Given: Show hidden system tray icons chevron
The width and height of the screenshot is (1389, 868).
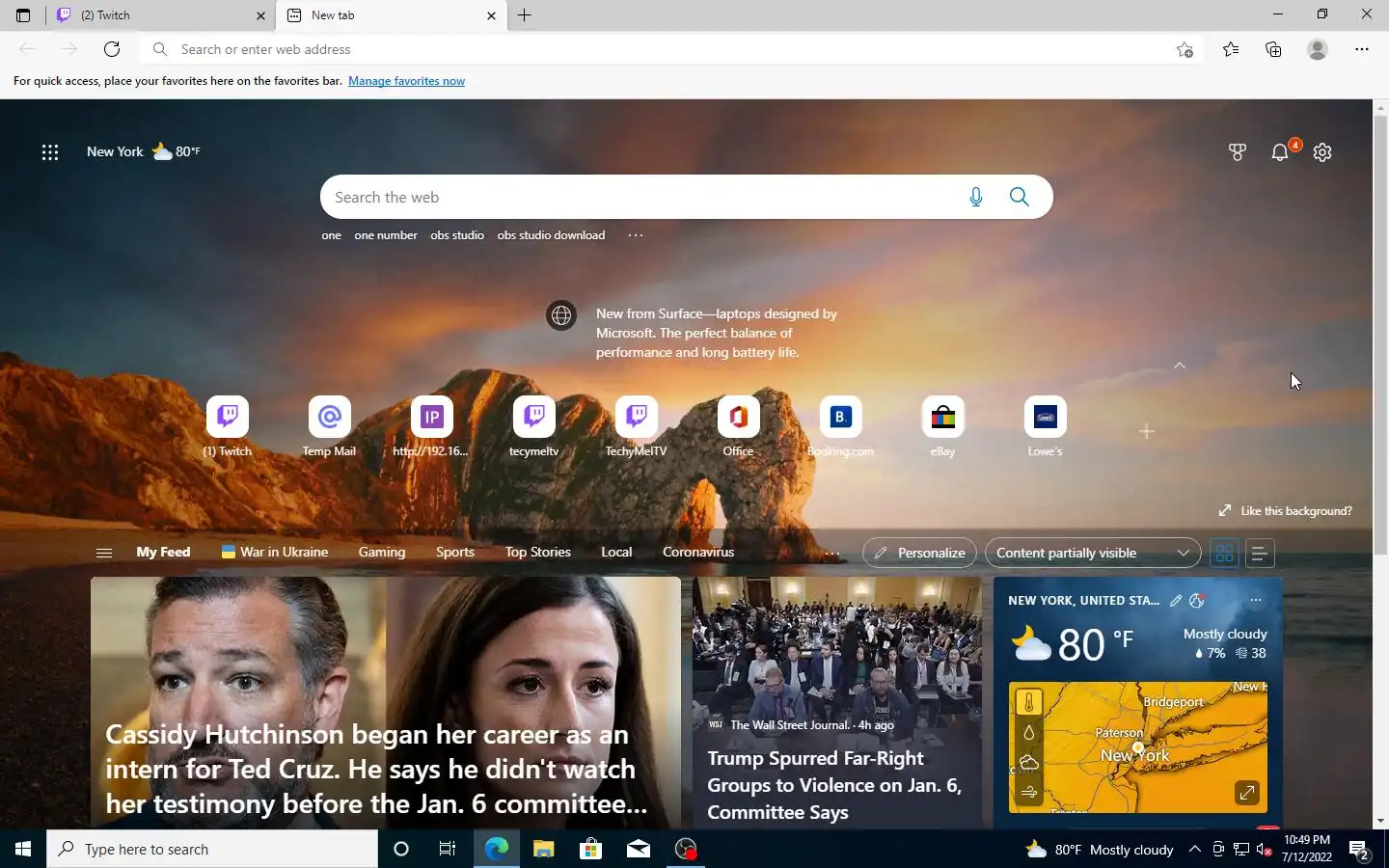Looking at the screenshot, I should pos(1194,850).
